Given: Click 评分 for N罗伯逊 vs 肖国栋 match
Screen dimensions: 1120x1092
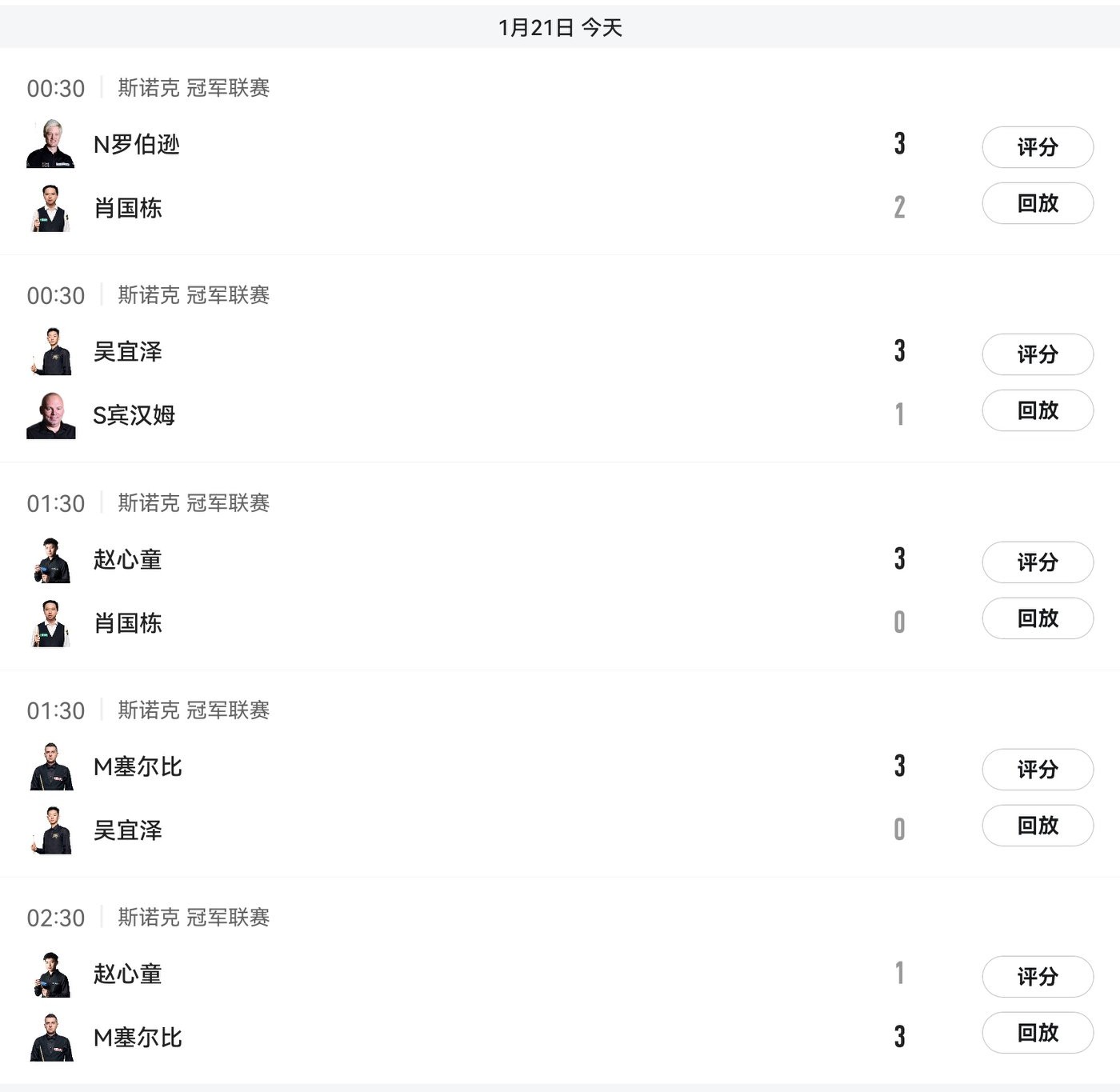Looking at the screenshot, I should pos(1037,147).
